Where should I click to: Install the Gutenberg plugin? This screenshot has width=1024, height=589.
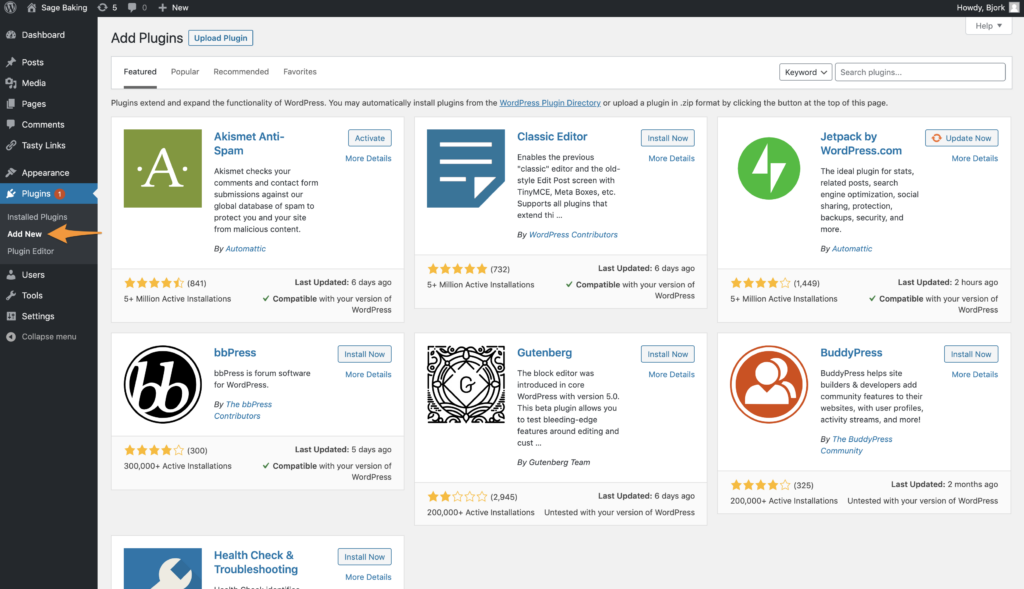[667, 354]
